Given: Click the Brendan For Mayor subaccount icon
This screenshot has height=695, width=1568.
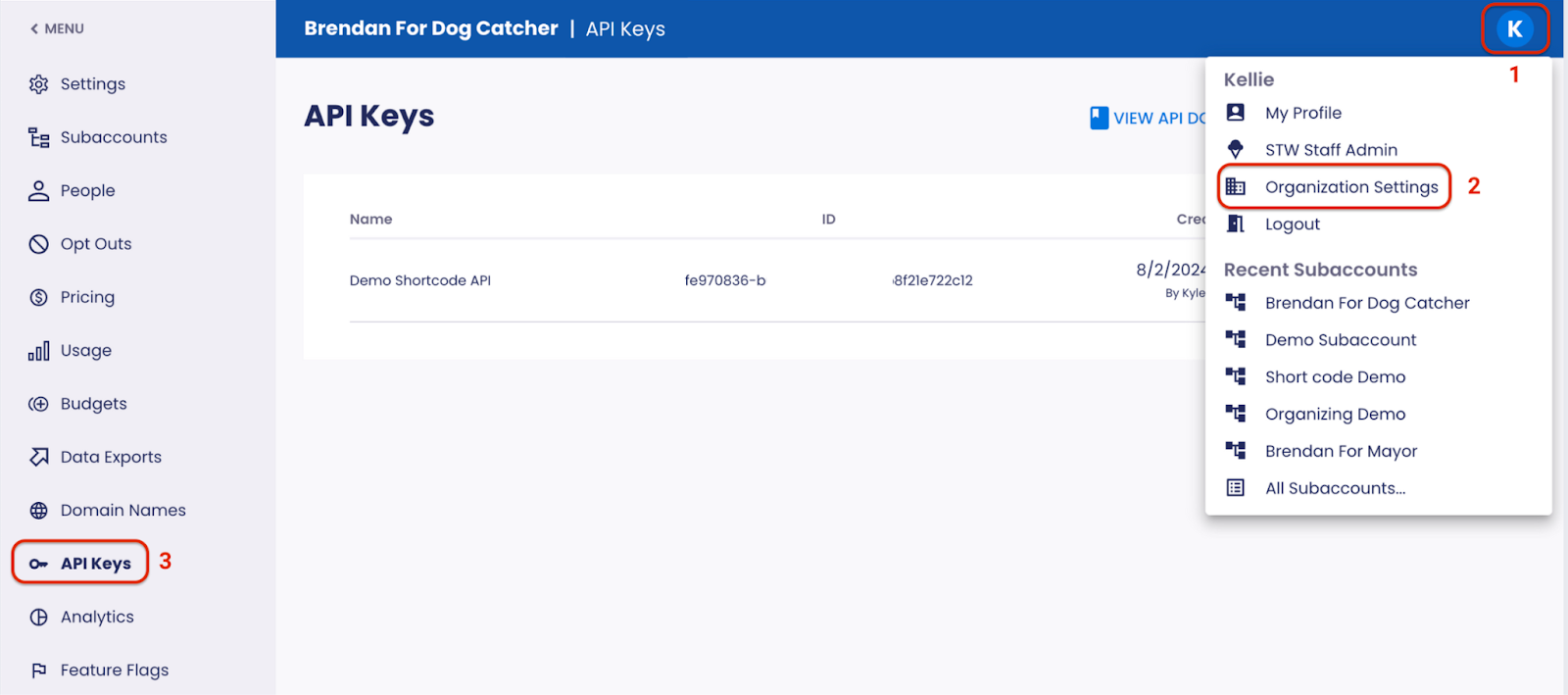Looking at the screenshot, I should coord(1236,451).
